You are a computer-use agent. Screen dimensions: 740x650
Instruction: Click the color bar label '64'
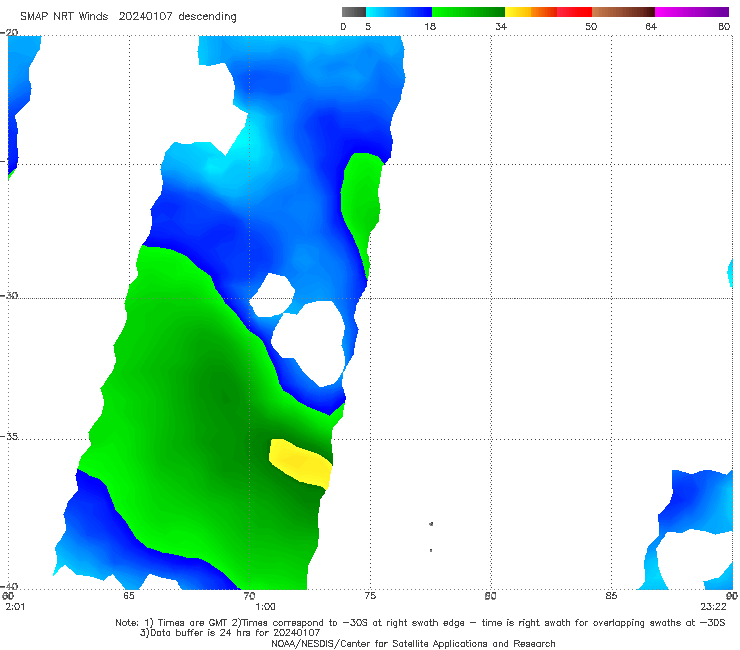[x=651, y=26]
